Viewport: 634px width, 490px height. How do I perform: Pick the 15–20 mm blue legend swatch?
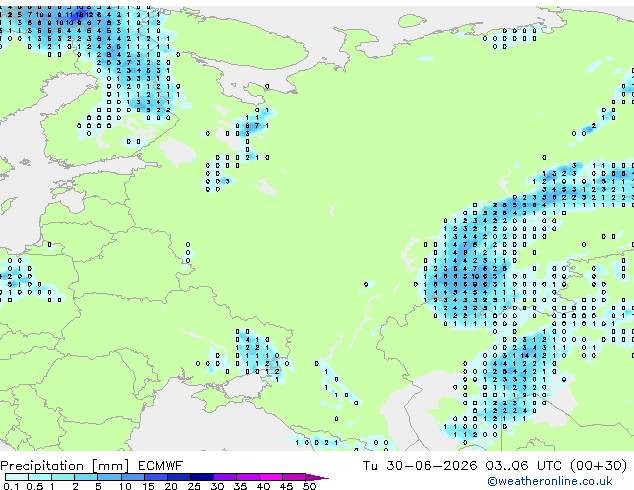click(x=155, y=477)
